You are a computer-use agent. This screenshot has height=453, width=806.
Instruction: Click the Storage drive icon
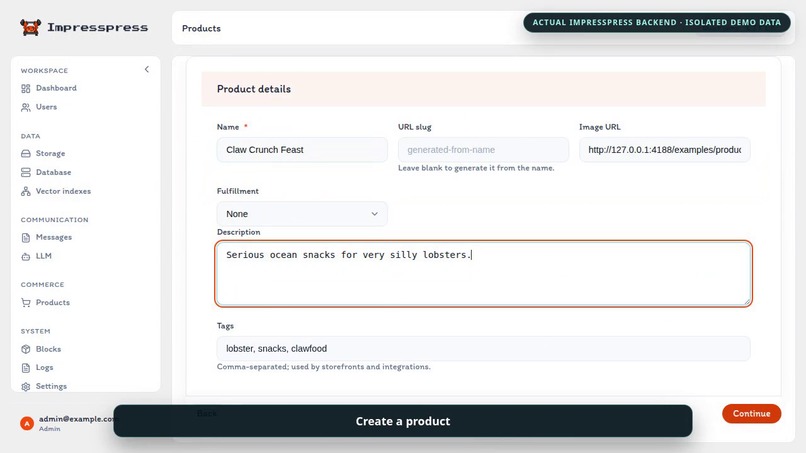click(26, 153)
